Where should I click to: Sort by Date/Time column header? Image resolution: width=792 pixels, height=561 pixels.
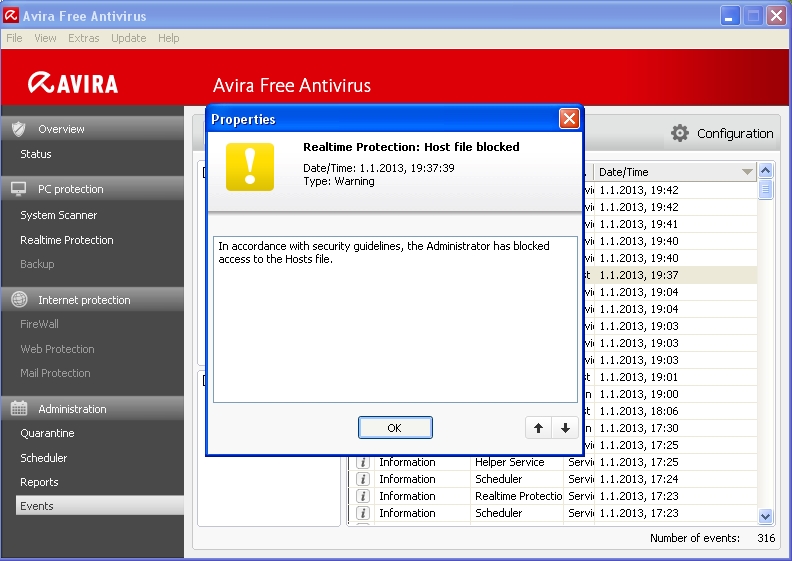675,172
